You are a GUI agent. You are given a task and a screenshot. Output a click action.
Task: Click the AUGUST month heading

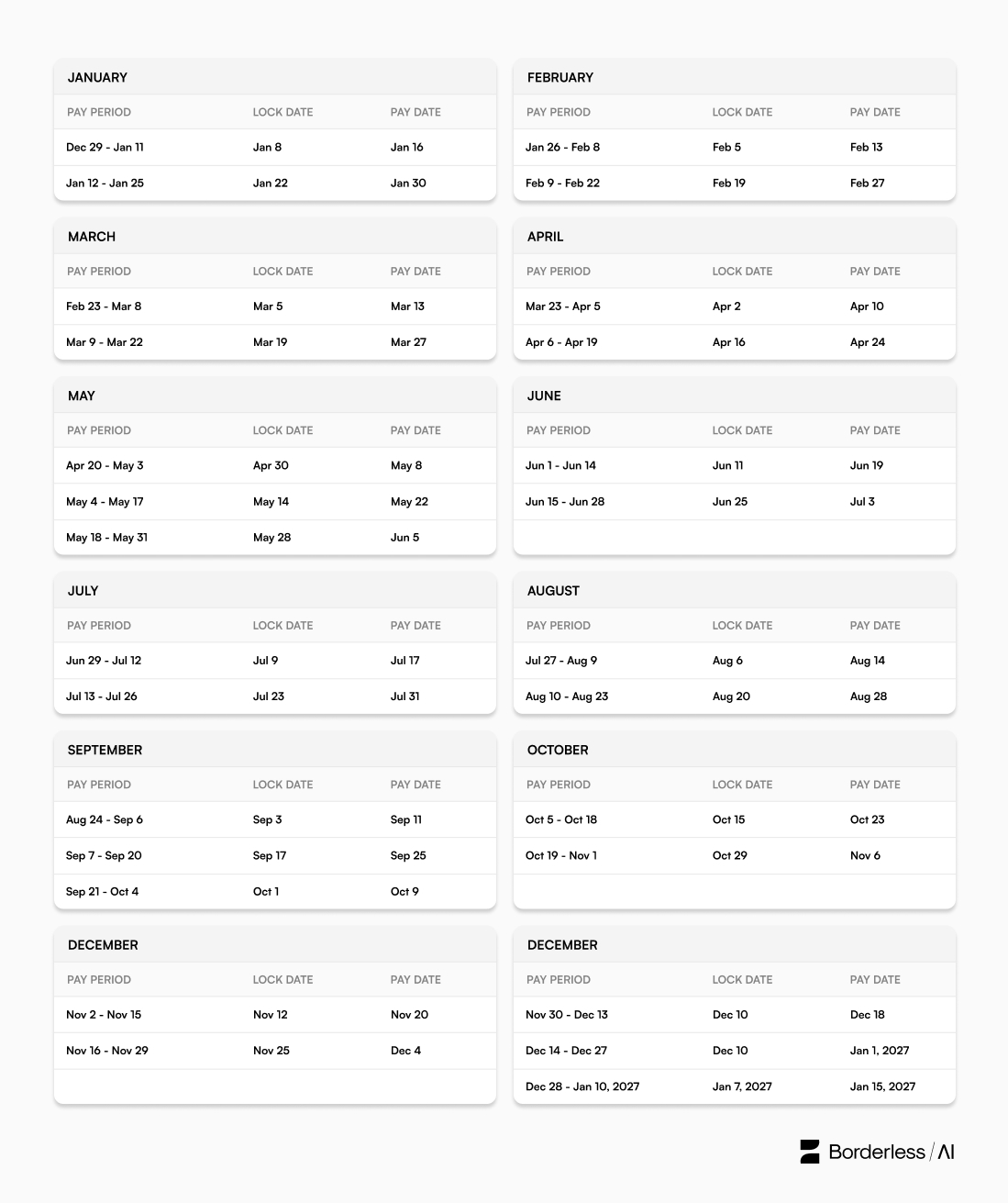pyautogui.click(x=553, y=591)
